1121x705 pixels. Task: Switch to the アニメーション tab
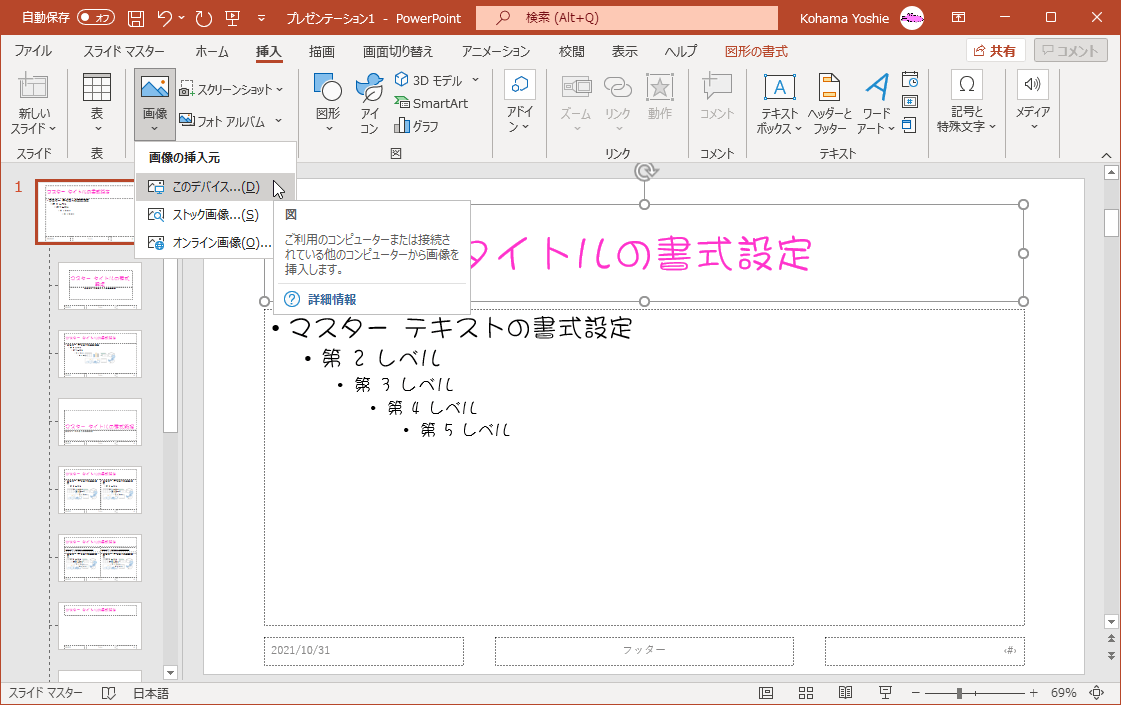point(496,51)
